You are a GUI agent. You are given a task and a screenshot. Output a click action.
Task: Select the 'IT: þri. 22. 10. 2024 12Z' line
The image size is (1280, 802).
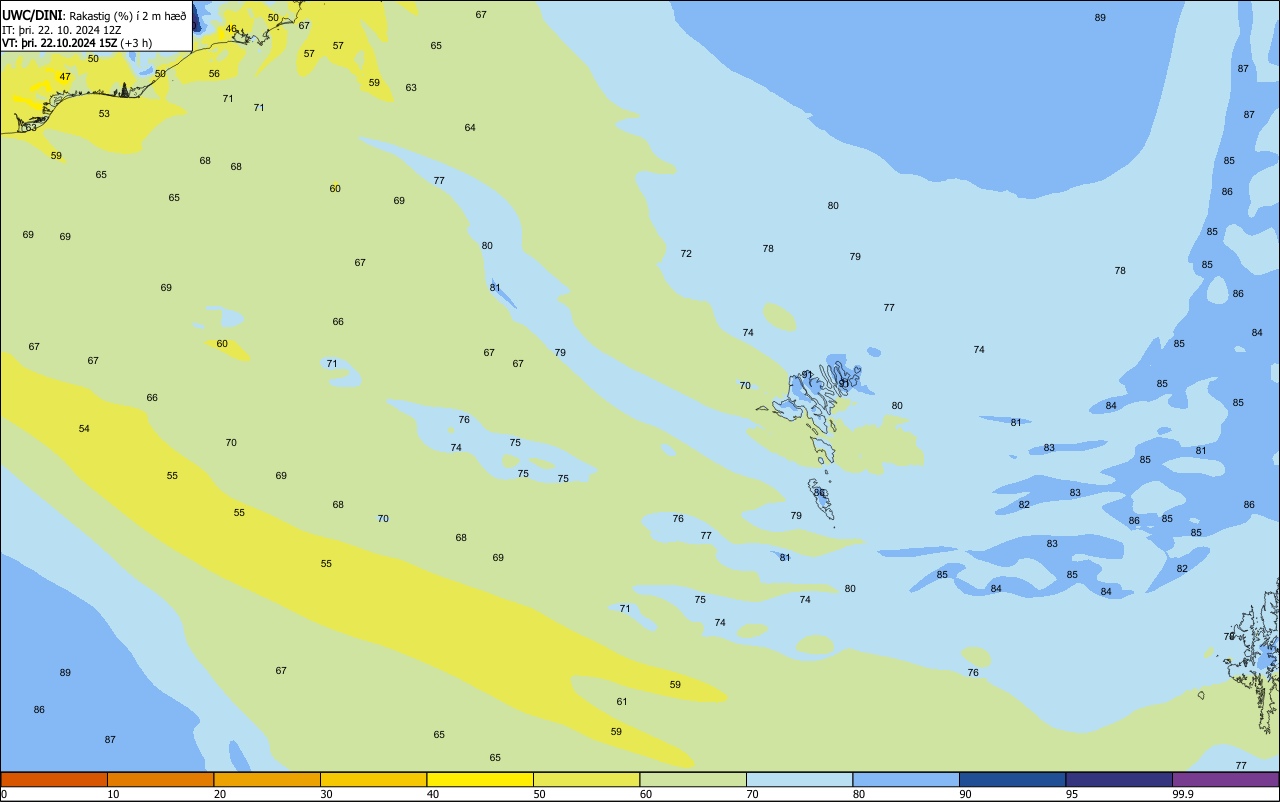[62, 30]
